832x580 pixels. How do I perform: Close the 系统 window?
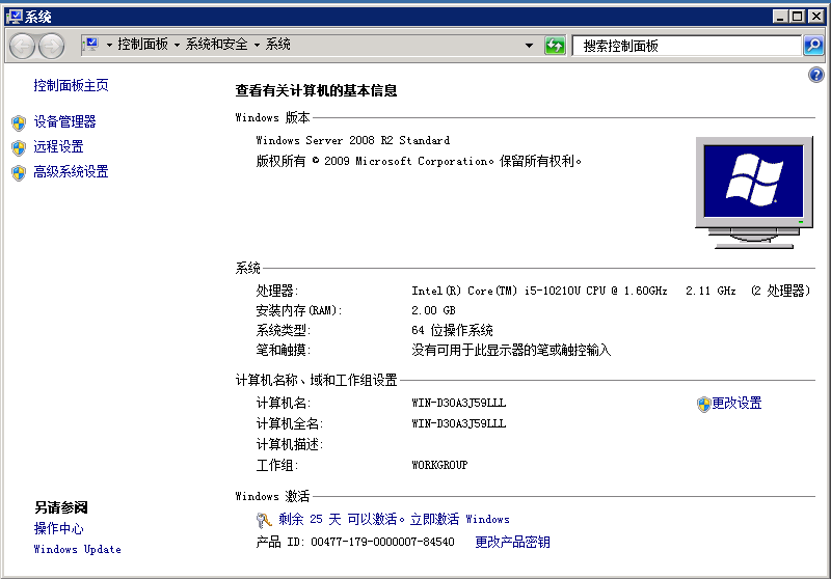pos(816,16)
